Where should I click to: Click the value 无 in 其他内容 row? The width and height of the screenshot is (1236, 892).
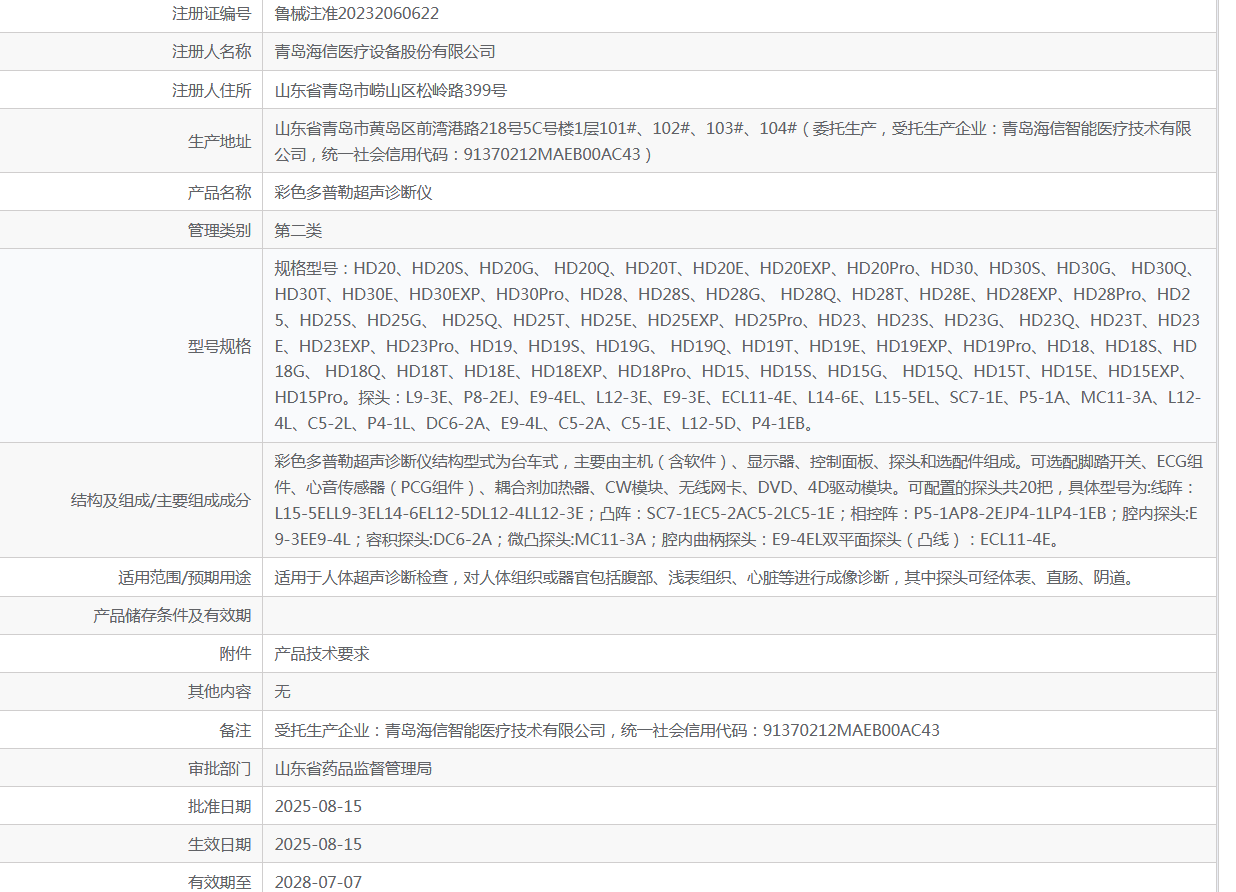[283, 691]
